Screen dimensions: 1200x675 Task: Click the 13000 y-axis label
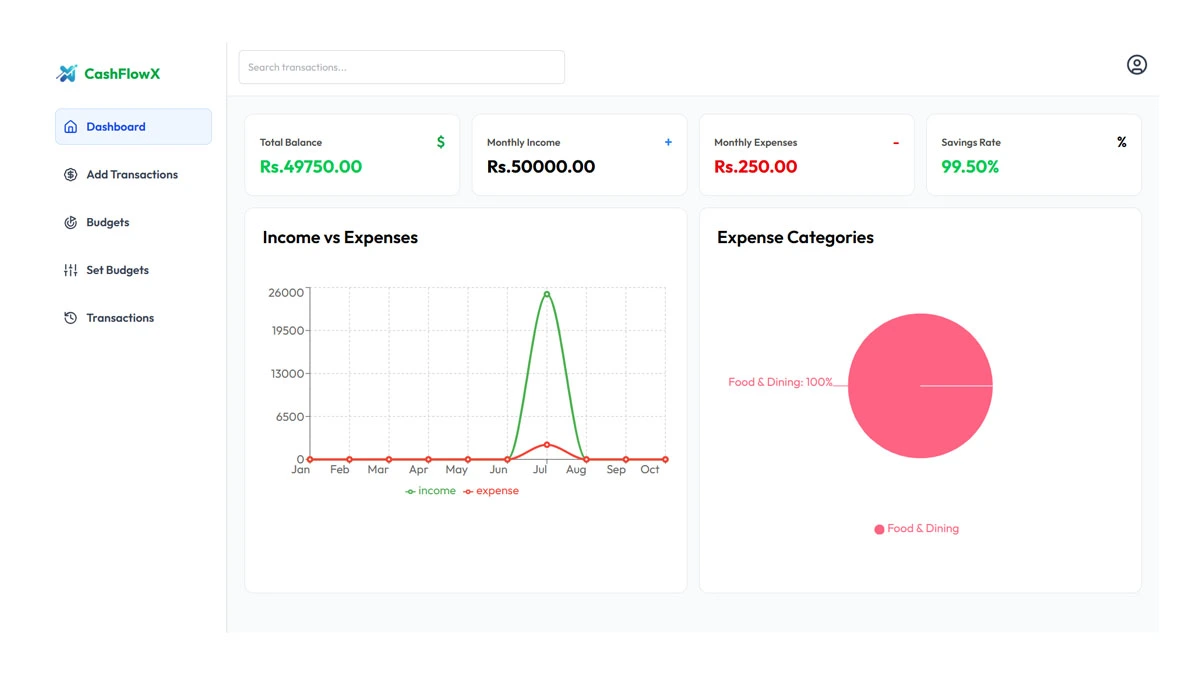tap(286, 374)
